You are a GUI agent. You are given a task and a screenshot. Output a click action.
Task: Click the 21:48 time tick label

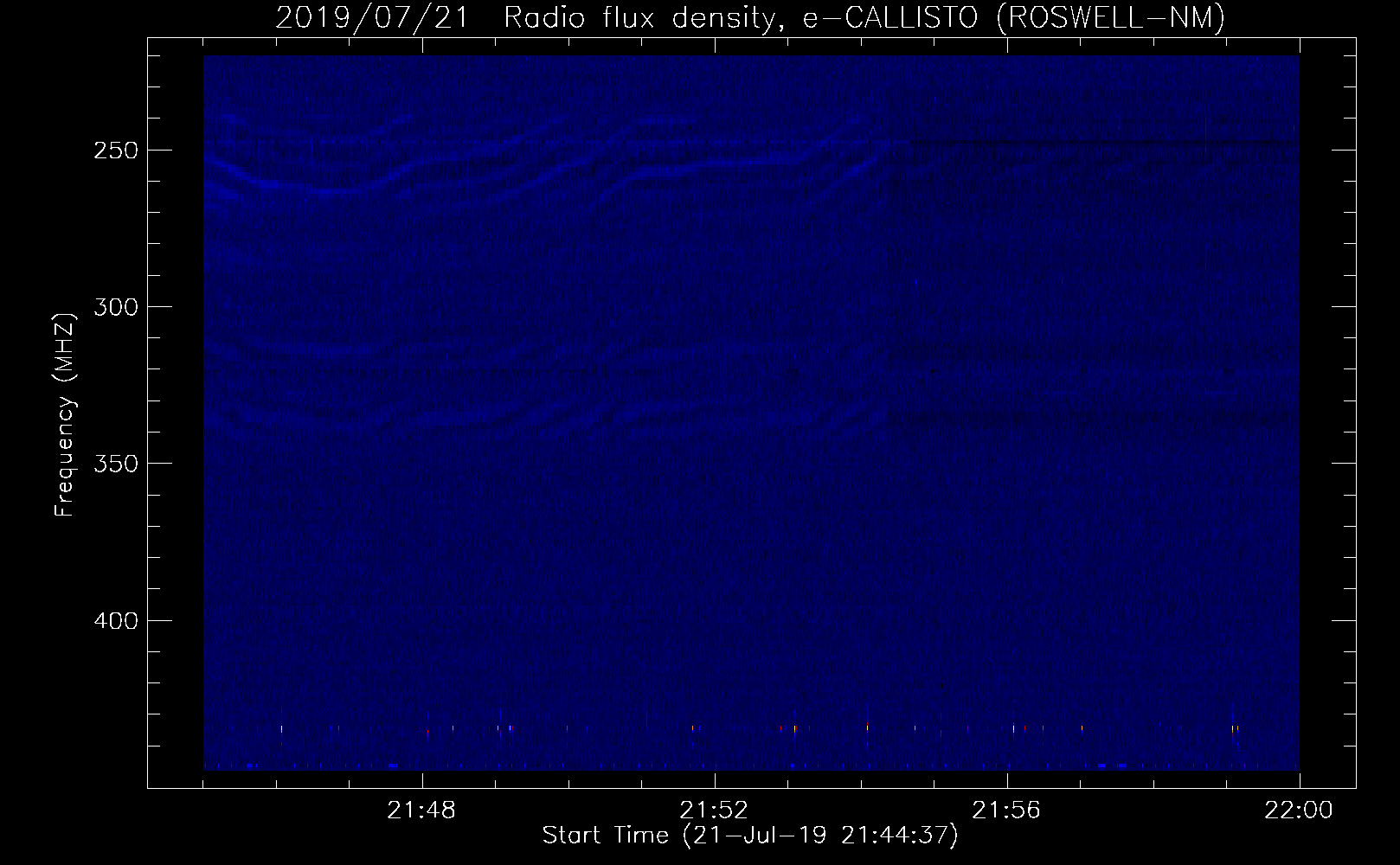pyautogui.click(x=422, y=811)
